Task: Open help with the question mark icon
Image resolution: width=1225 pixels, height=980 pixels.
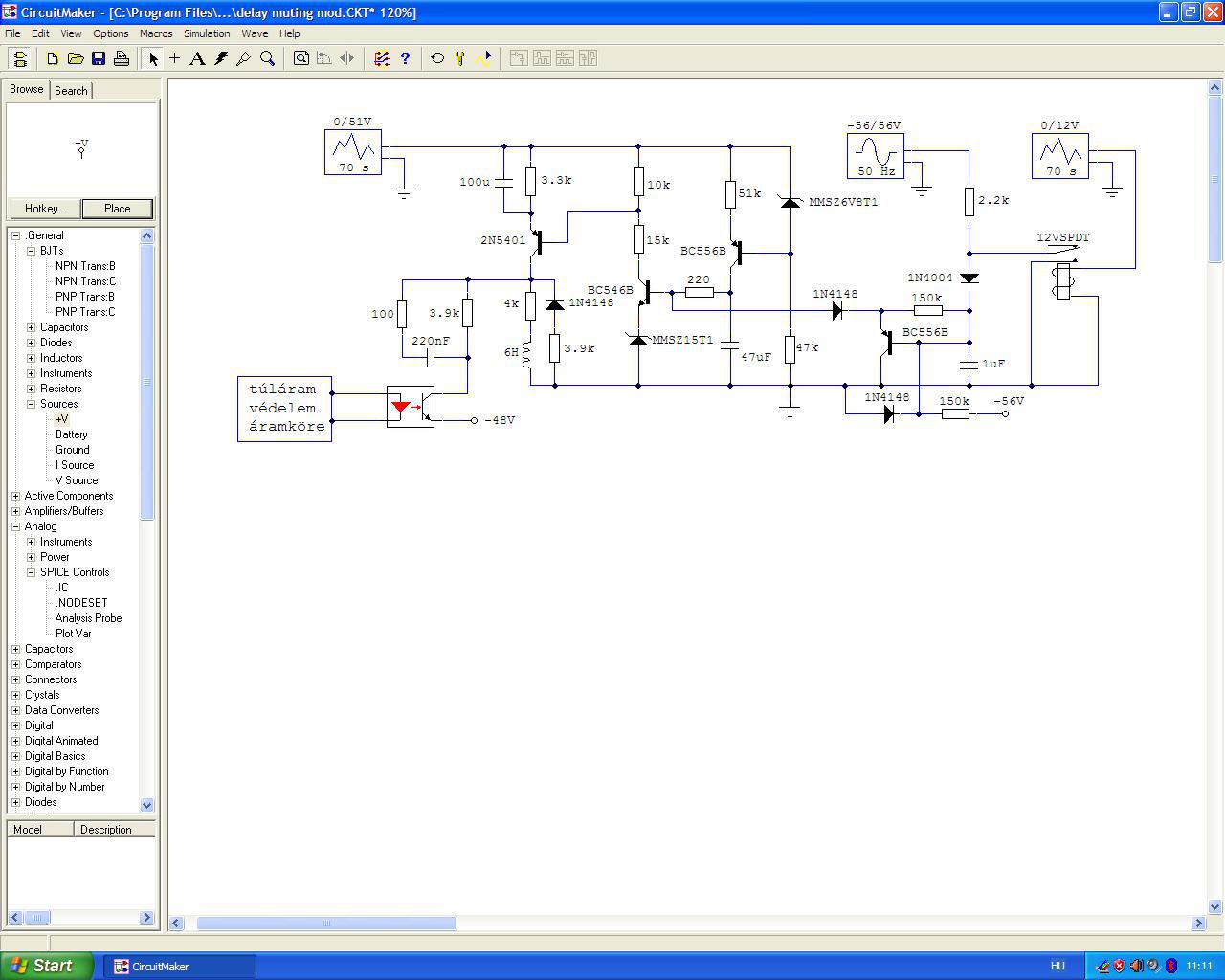Action: [405, 58]
